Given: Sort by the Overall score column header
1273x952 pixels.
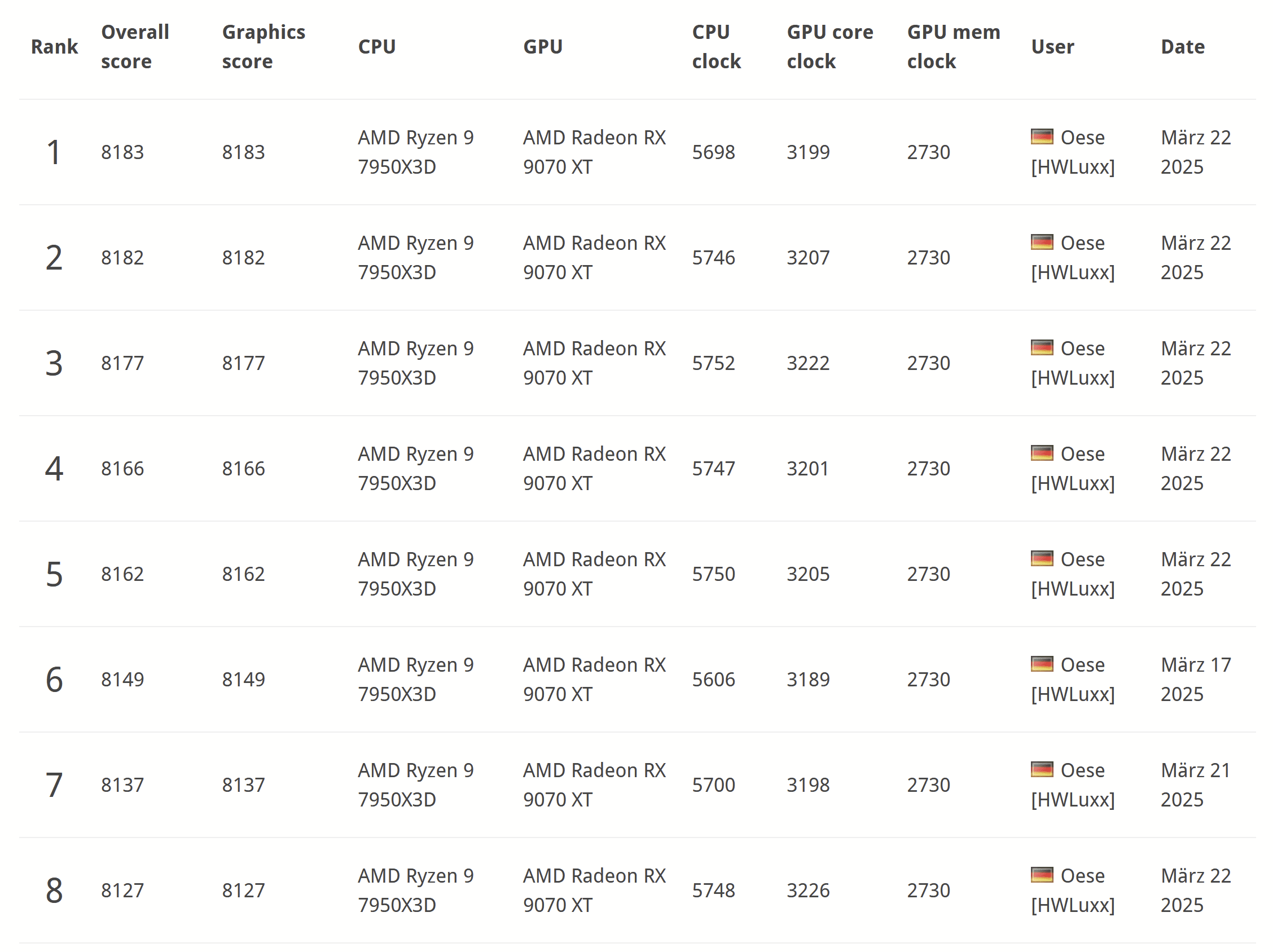Looking at the screenshot, I should (x=135, y=47).
